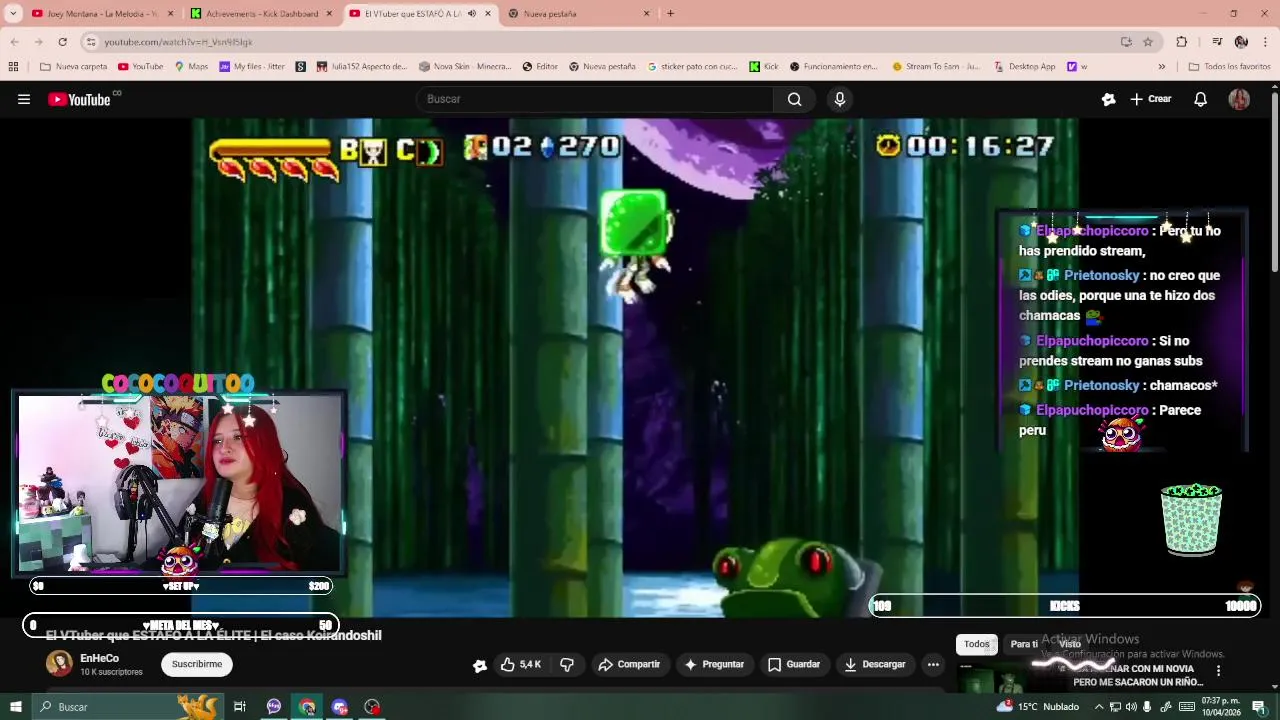
Task: Click the Preguntar button
Action: pos(714,664)
